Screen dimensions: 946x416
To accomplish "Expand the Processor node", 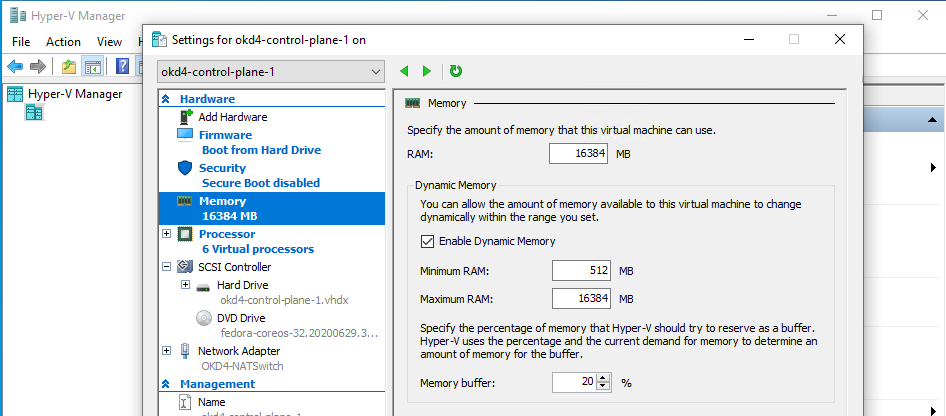I will tap(167, 234).
